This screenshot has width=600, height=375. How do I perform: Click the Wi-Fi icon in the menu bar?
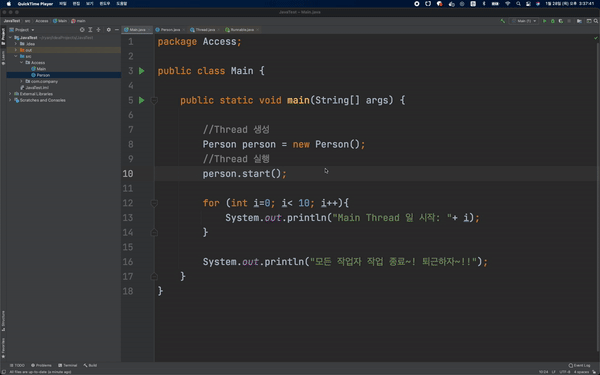pyautogui.click(x=508, y=4)
